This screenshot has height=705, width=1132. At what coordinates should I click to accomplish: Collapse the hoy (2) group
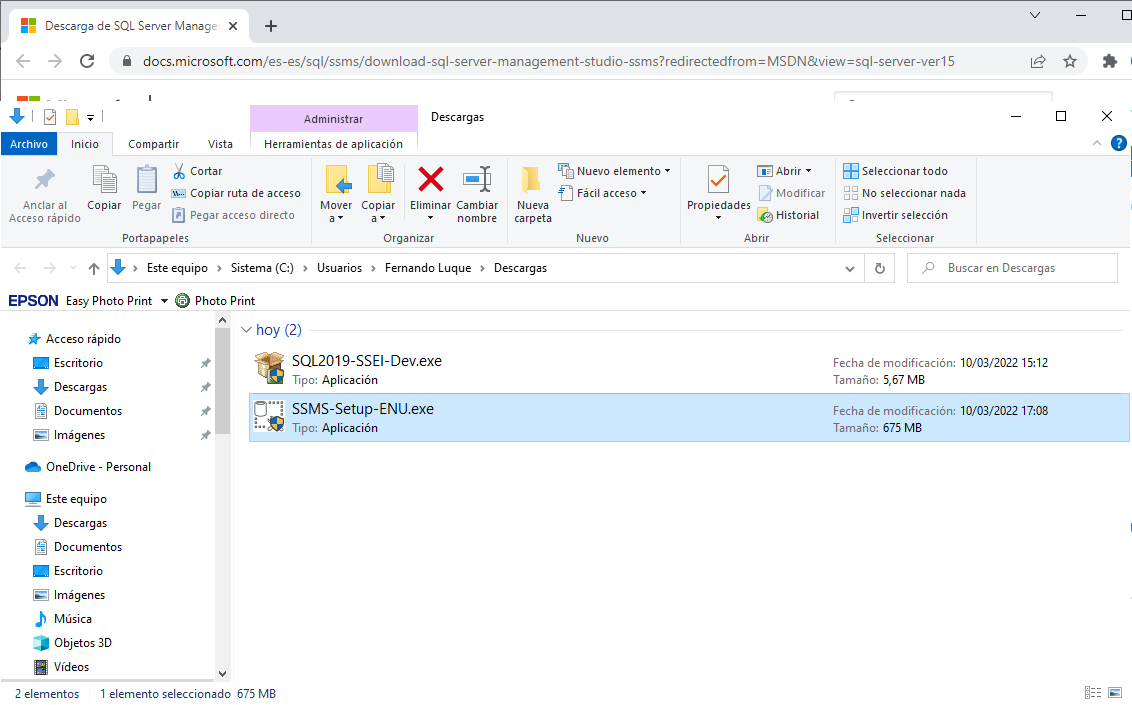click(x=246, y=330)
